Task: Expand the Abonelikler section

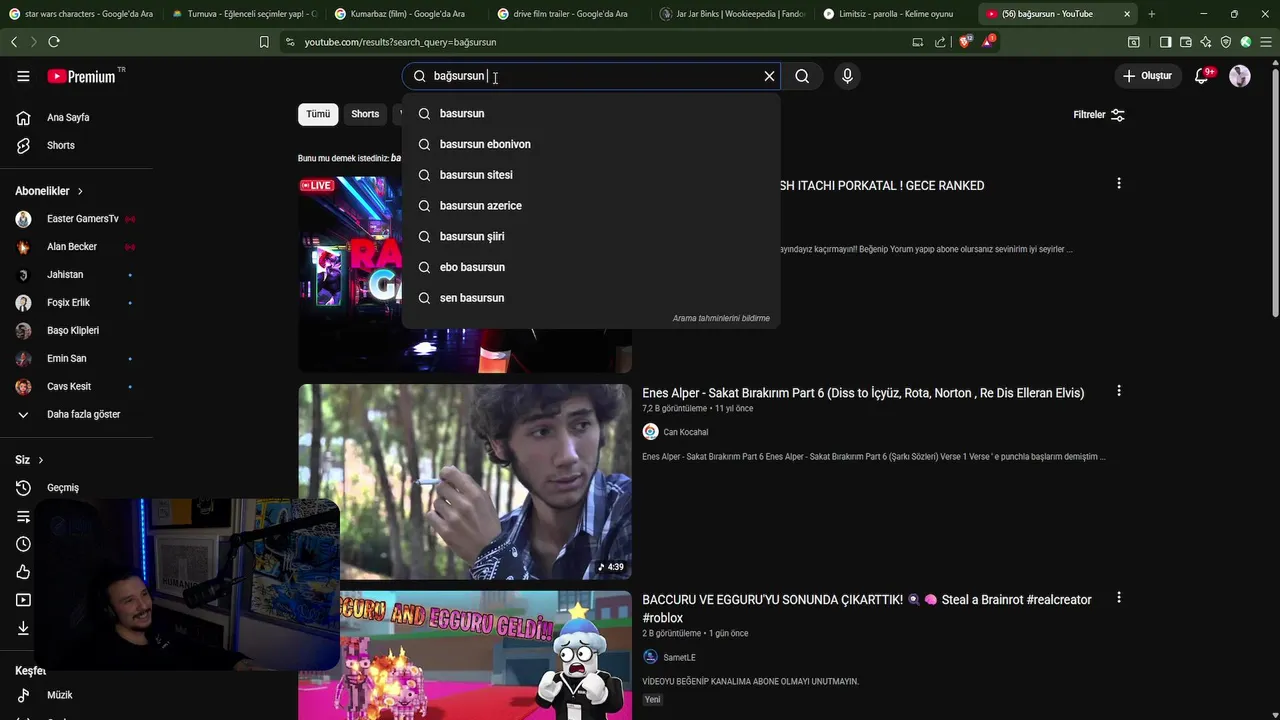Action: 50,191
